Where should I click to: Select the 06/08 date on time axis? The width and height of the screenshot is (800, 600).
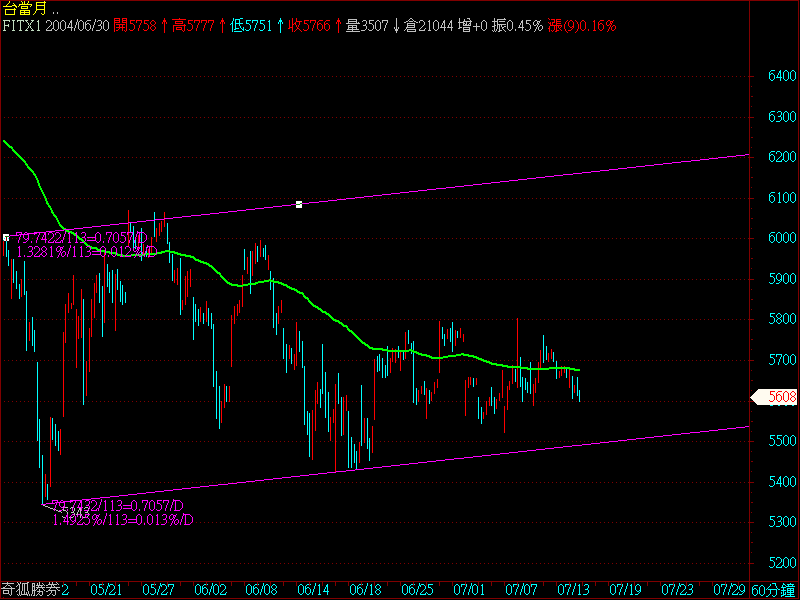259,590
